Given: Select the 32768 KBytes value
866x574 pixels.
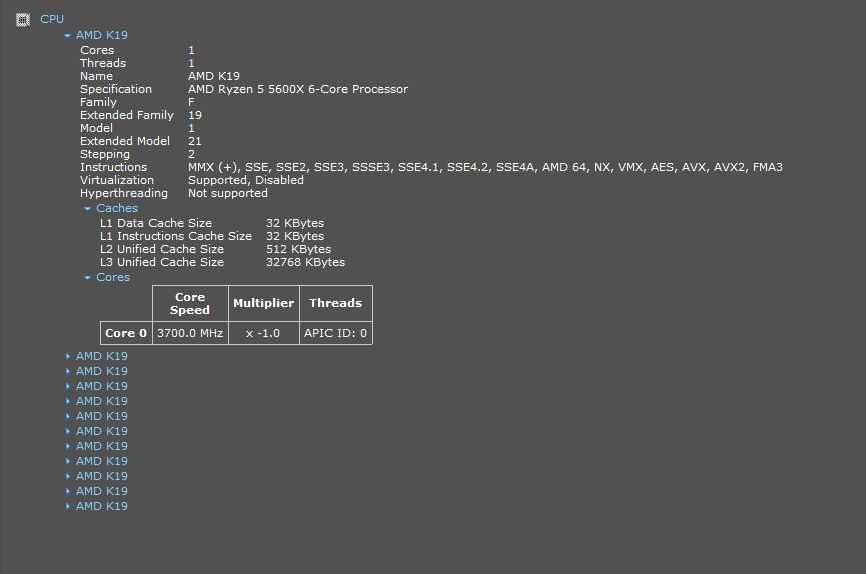Looking at the screenshot, I should point(305,262).
